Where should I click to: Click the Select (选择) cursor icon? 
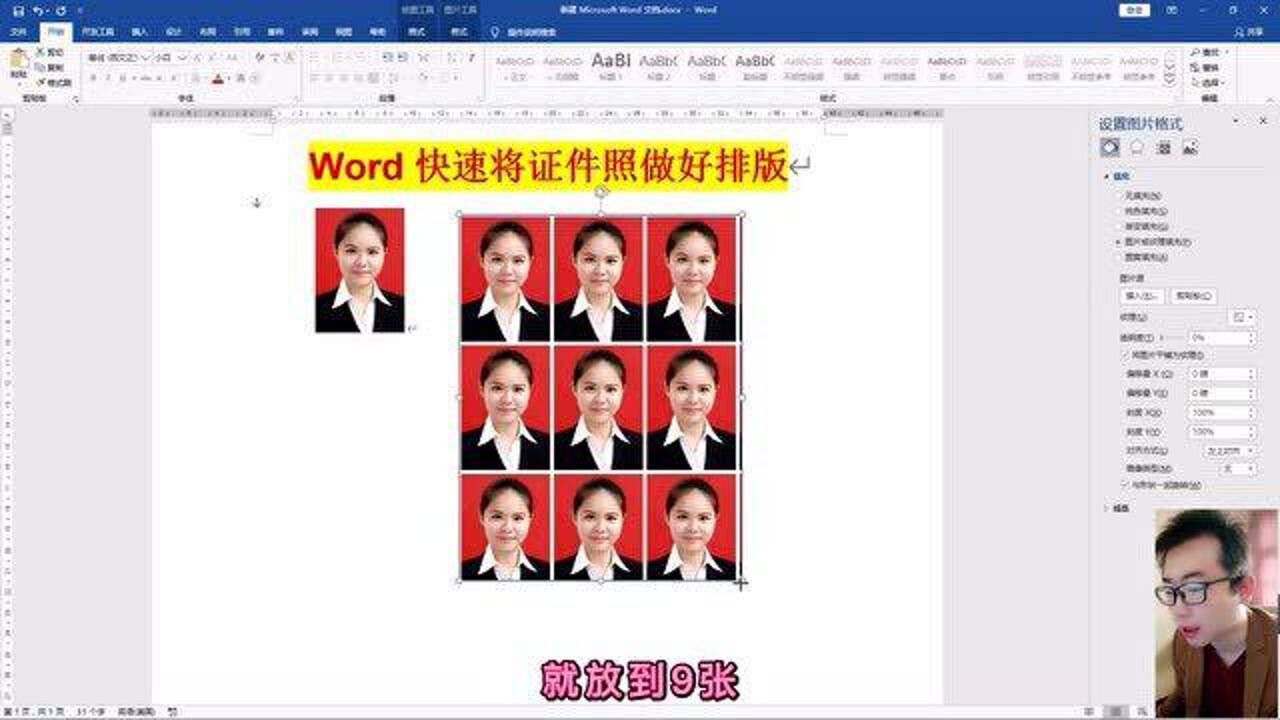point(1196,82)
